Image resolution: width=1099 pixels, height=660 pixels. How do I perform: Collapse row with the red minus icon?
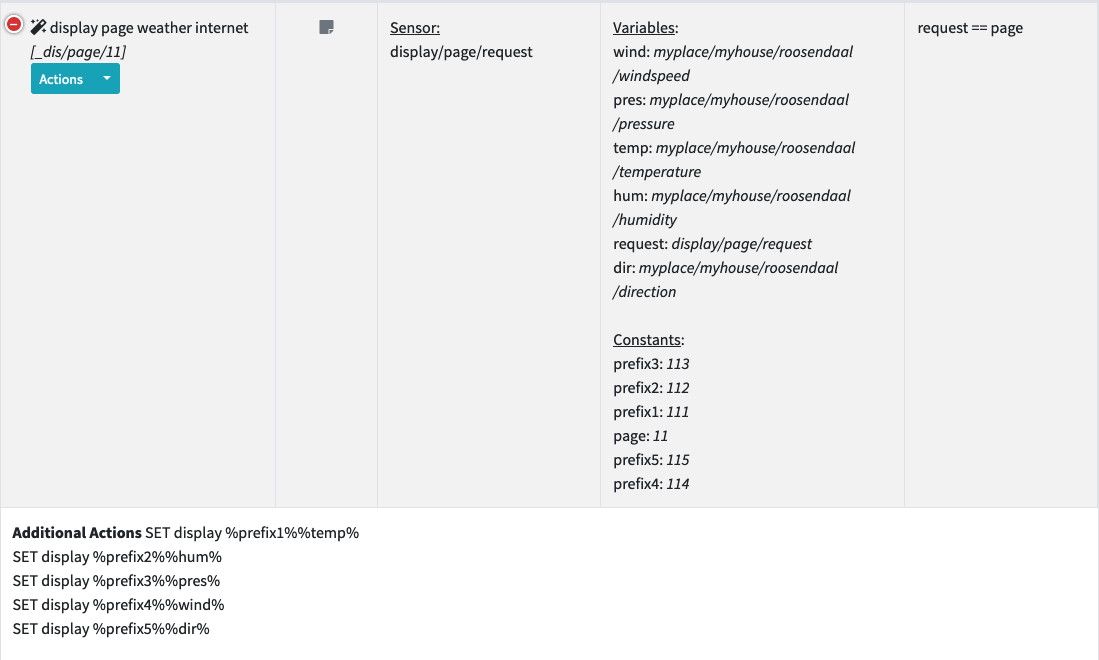tap(14, 26)
